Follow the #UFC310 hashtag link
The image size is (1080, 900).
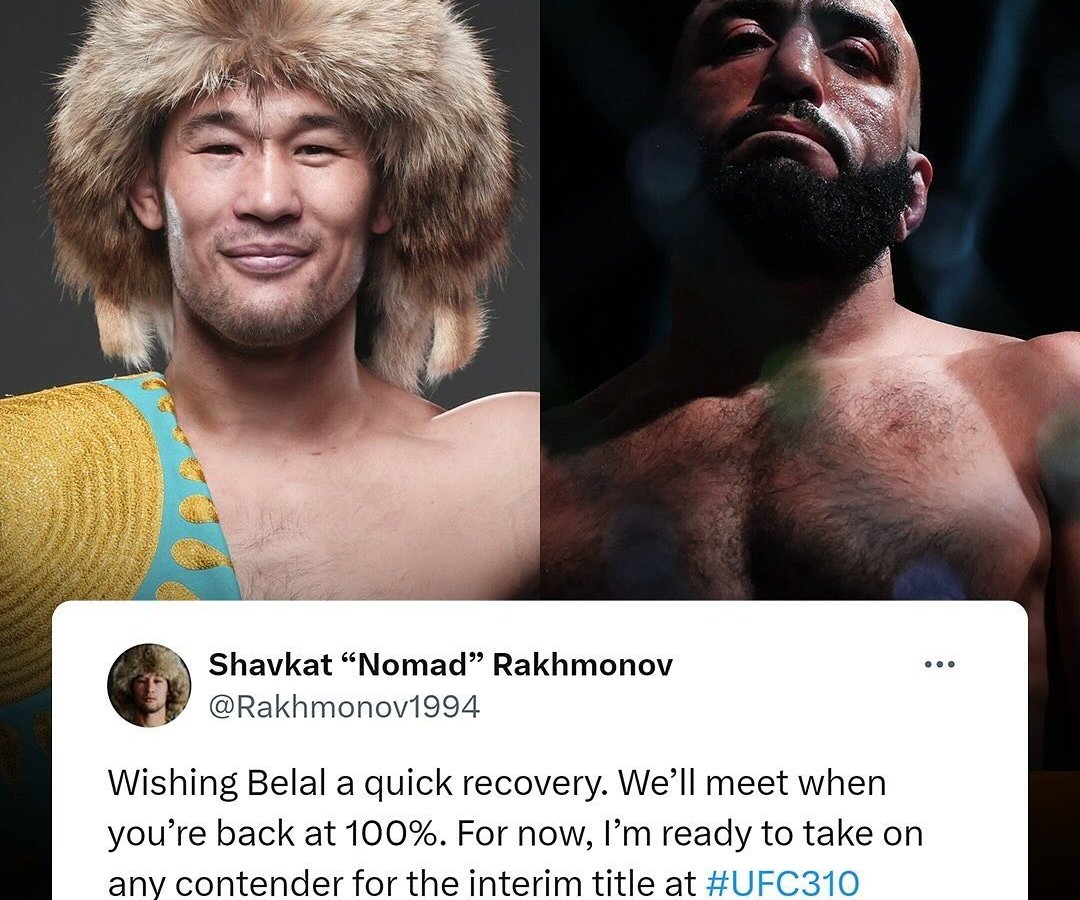784,883
